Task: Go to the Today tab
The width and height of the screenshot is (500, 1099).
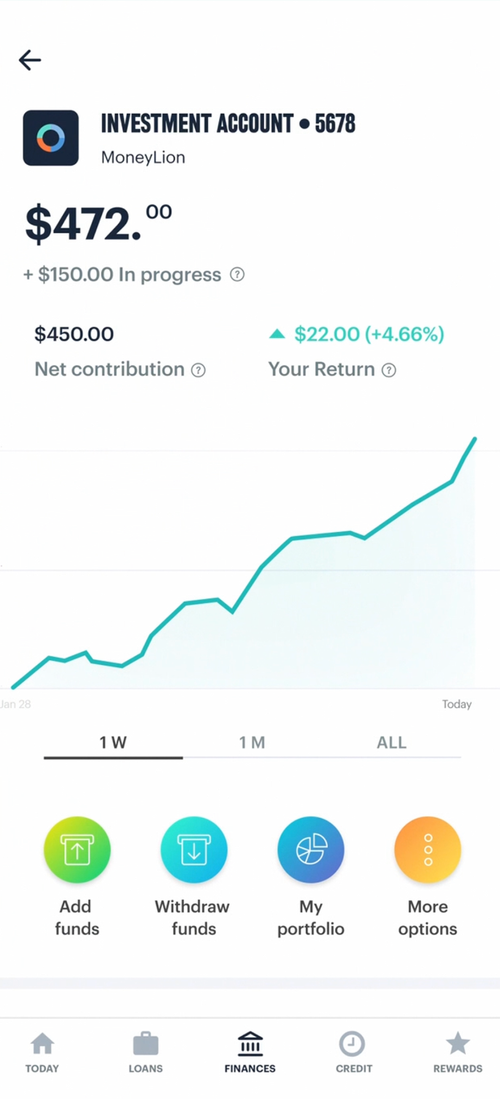Action: coord(42,1053)
